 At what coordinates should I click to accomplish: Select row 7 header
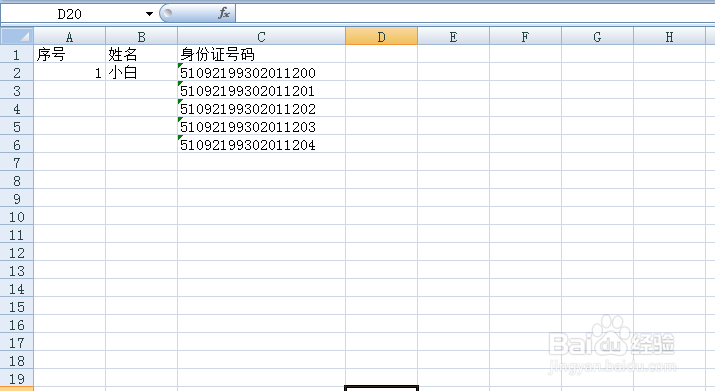click(x=17, y=162)
